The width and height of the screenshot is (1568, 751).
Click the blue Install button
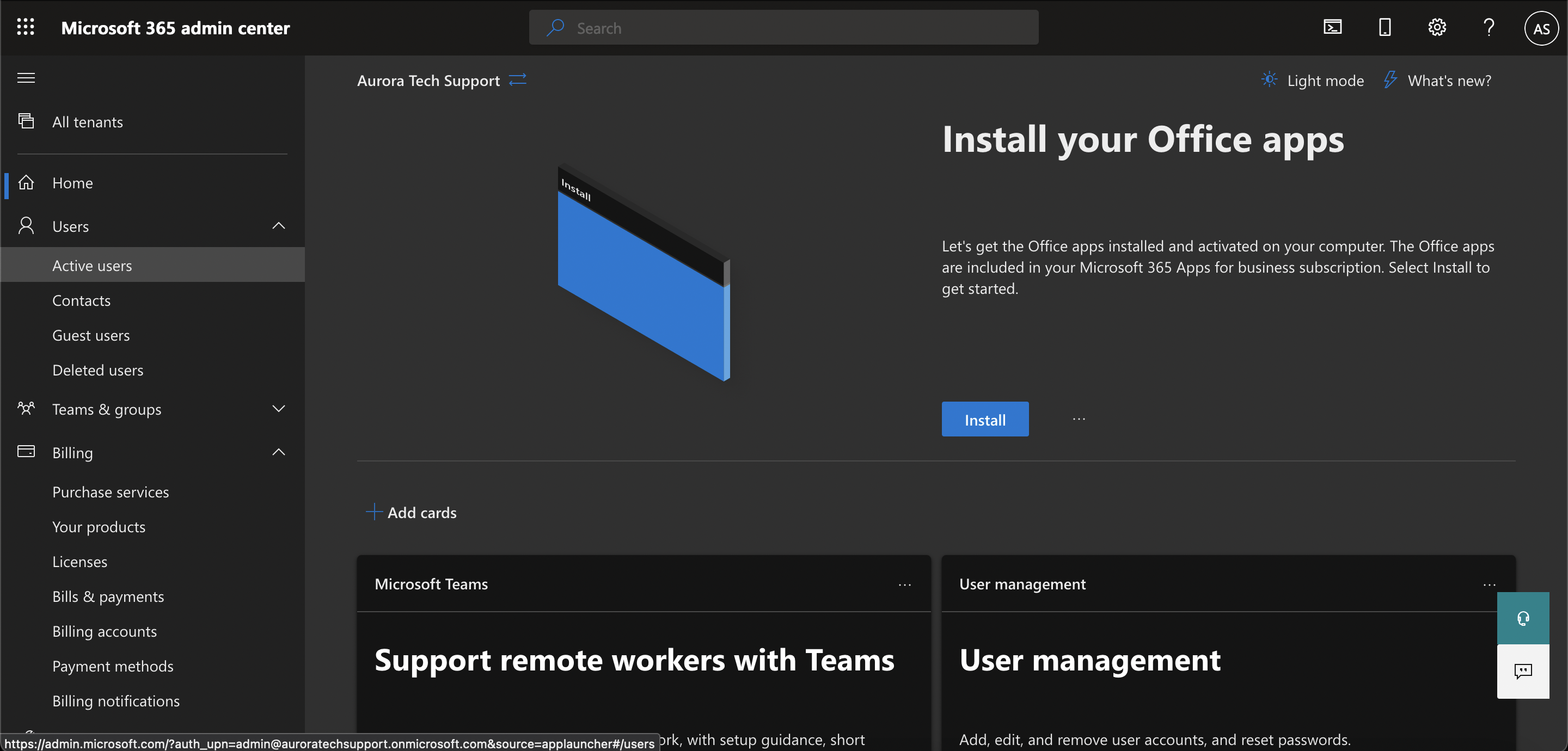click(x=985, y=418)
